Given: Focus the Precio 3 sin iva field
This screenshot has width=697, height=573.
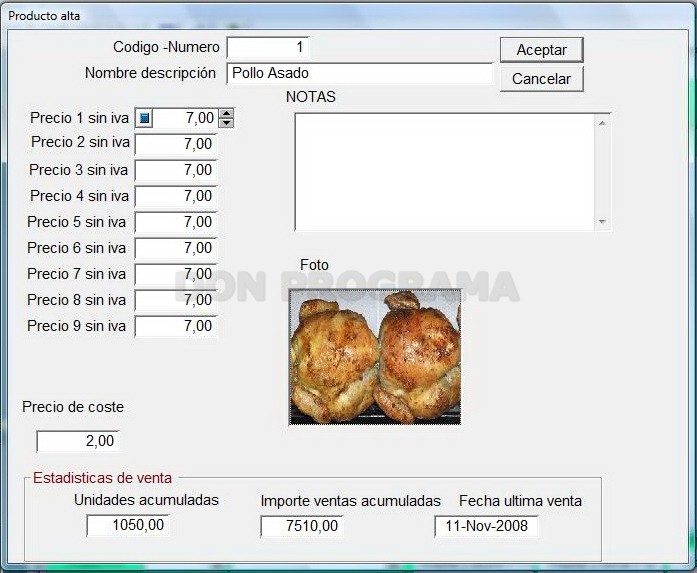Looking at the screenshot, I should click(176, 170).
